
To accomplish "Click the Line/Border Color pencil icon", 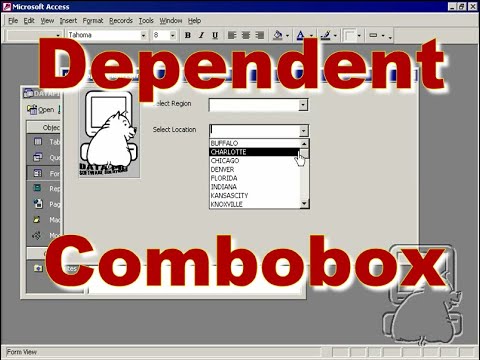I will pyautogui.click(x=325, y=35).
